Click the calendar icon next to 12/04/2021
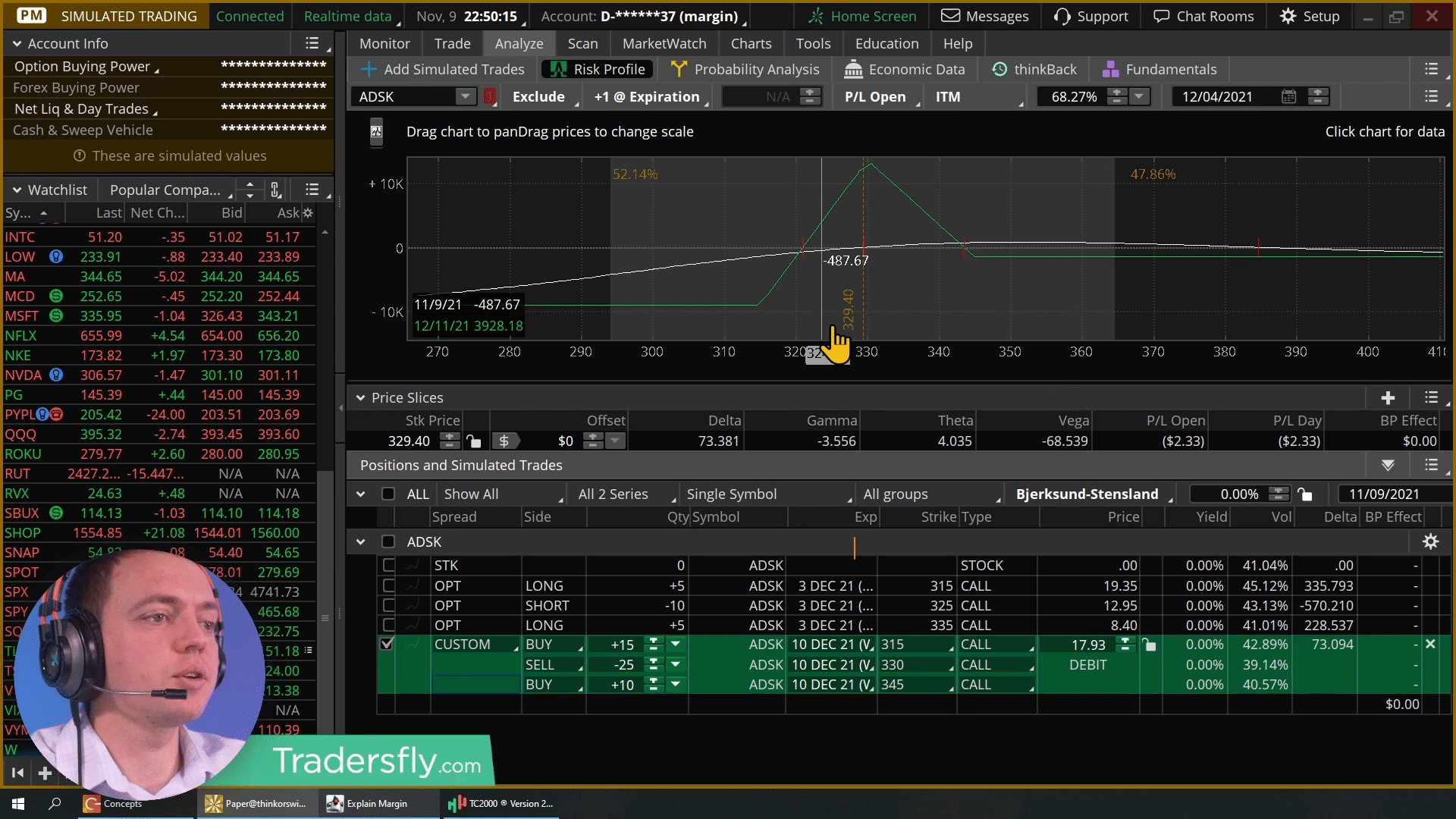Screen dimensions: 1456x819 pyautogui.click(x=1288, y=96)
